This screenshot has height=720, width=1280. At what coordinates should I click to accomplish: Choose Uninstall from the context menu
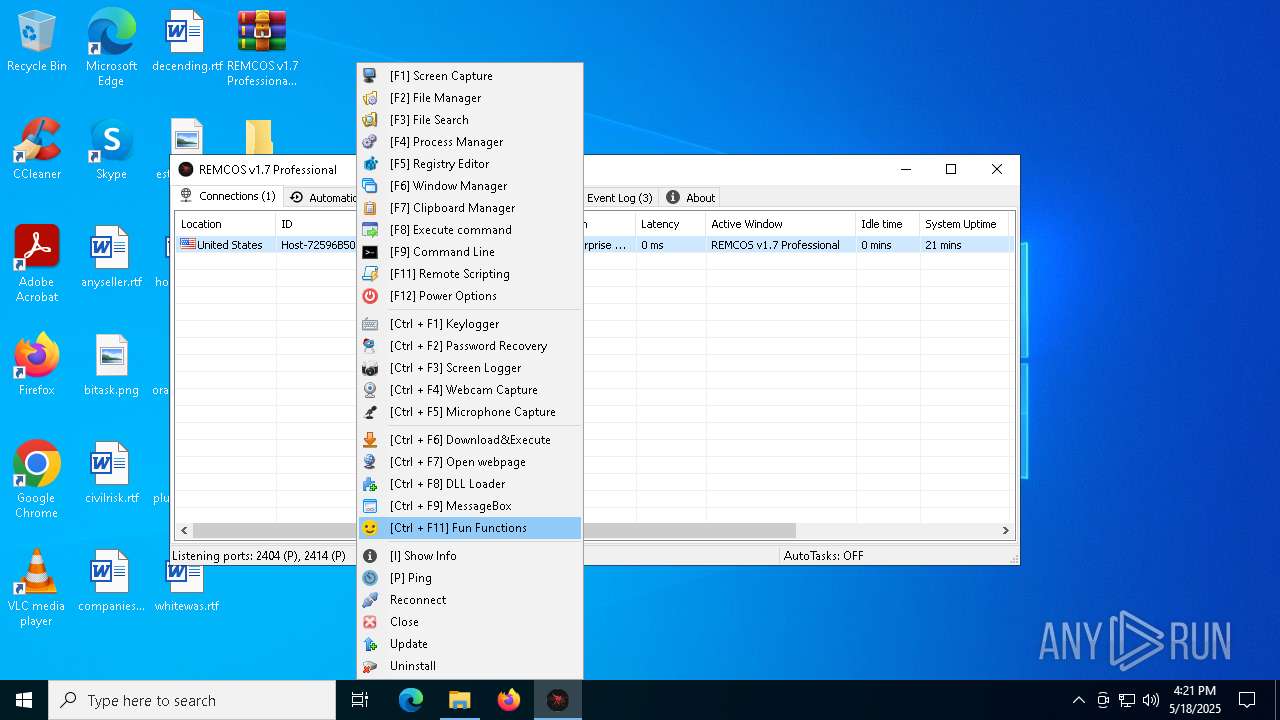pyautogui.click(x=470, y=666)
